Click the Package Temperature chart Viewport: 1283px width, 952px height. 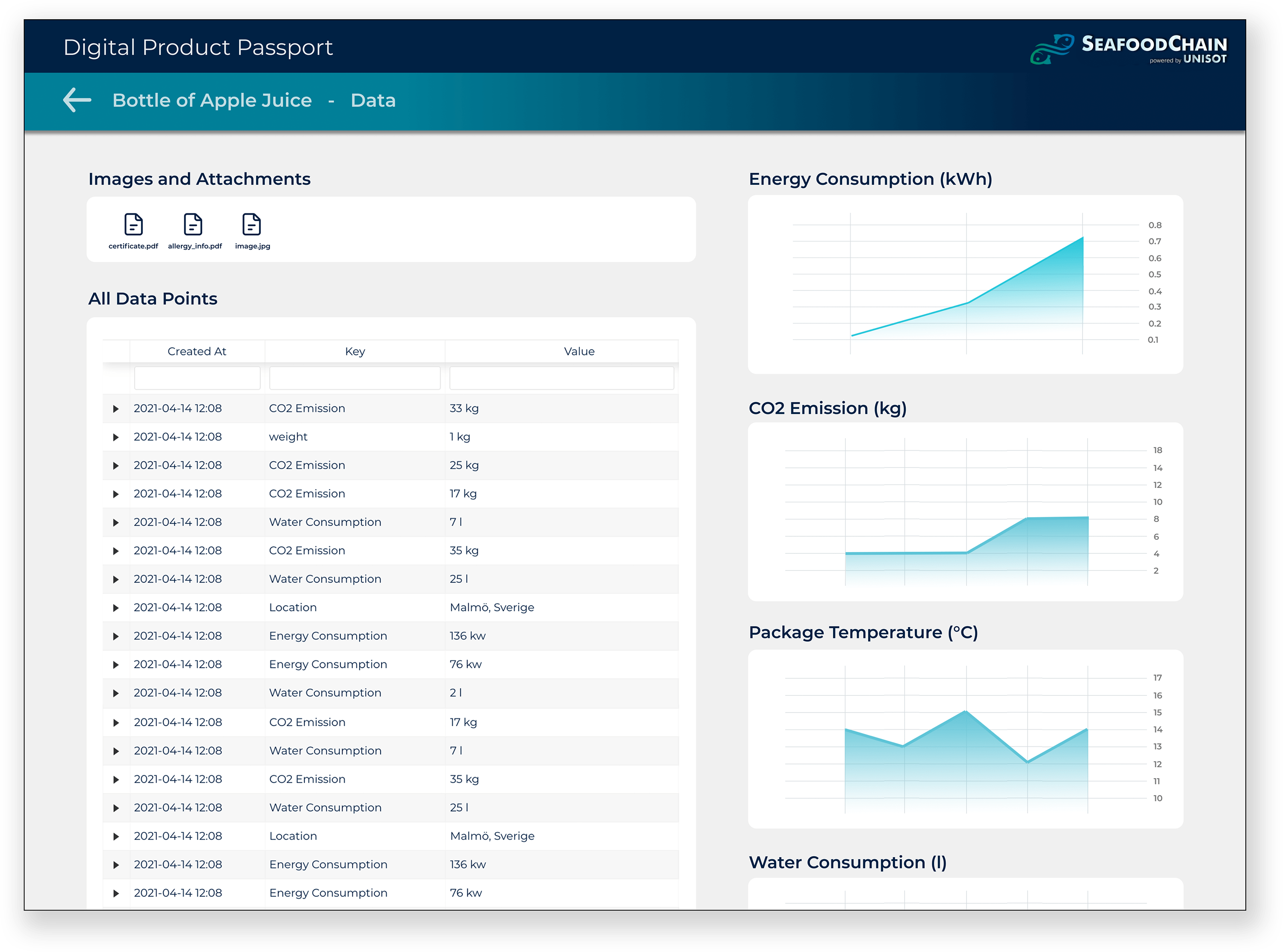[965, 739]
